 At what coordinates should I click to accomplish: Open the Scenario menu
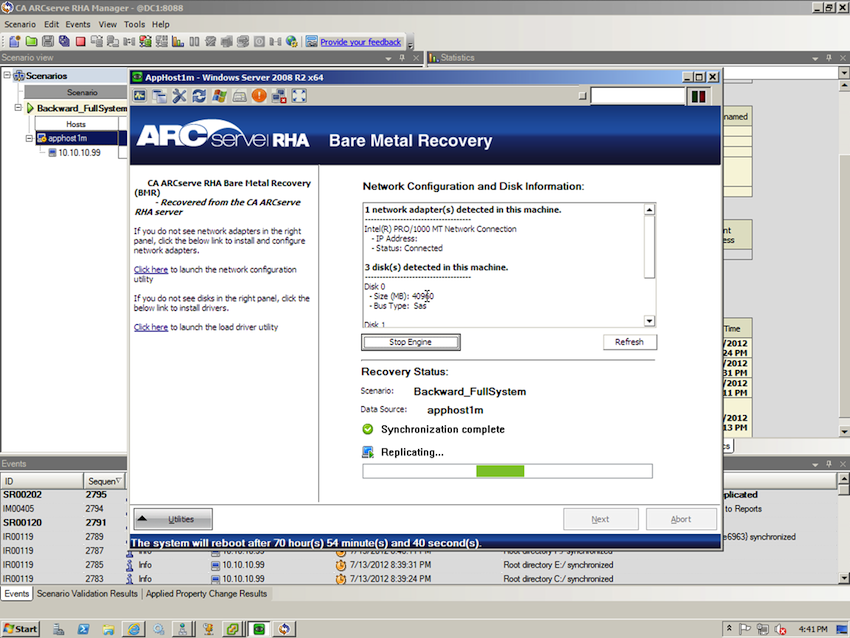pos(20,24)
